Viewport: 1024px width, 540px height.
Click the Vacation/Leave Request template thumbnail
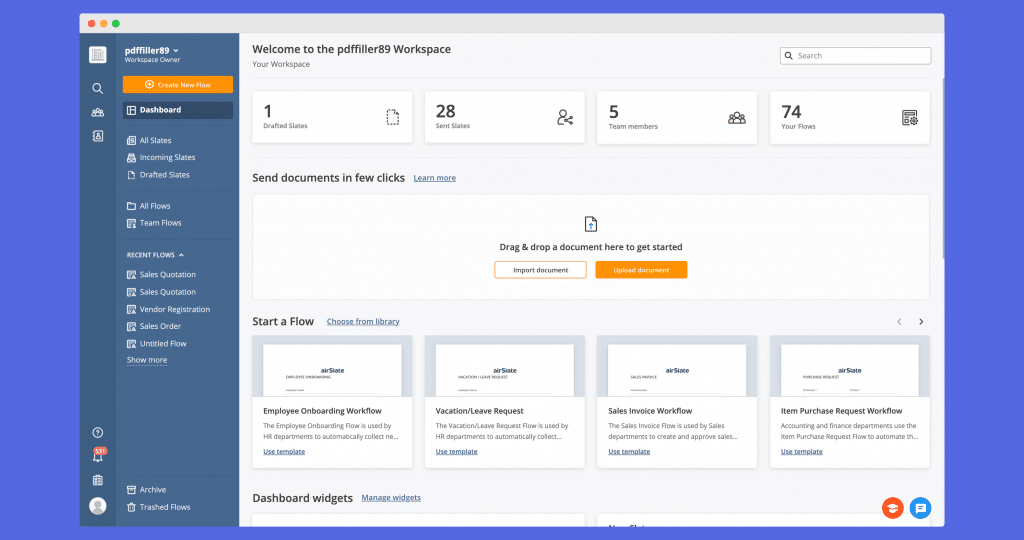[505, 366]
